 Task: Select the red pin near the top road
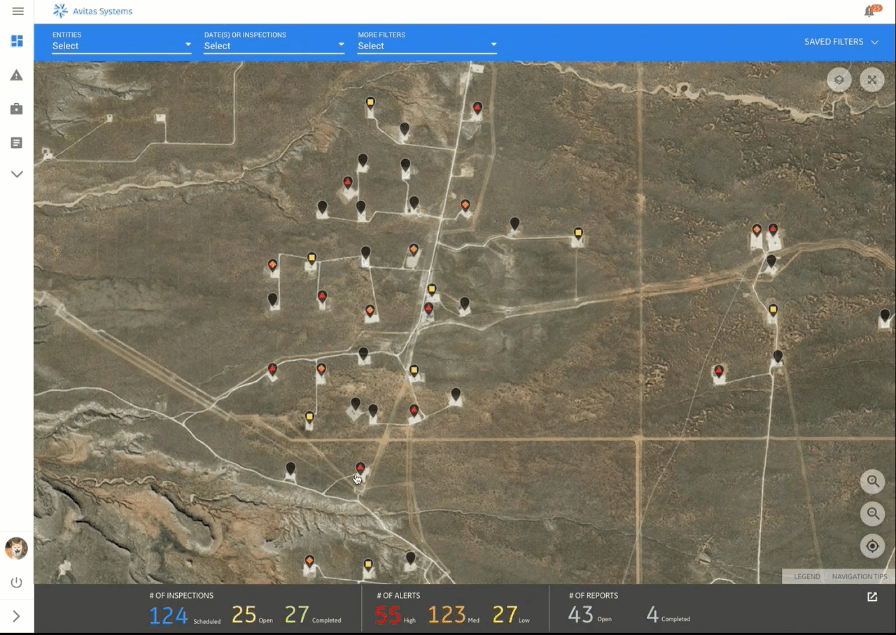(477, 108)
